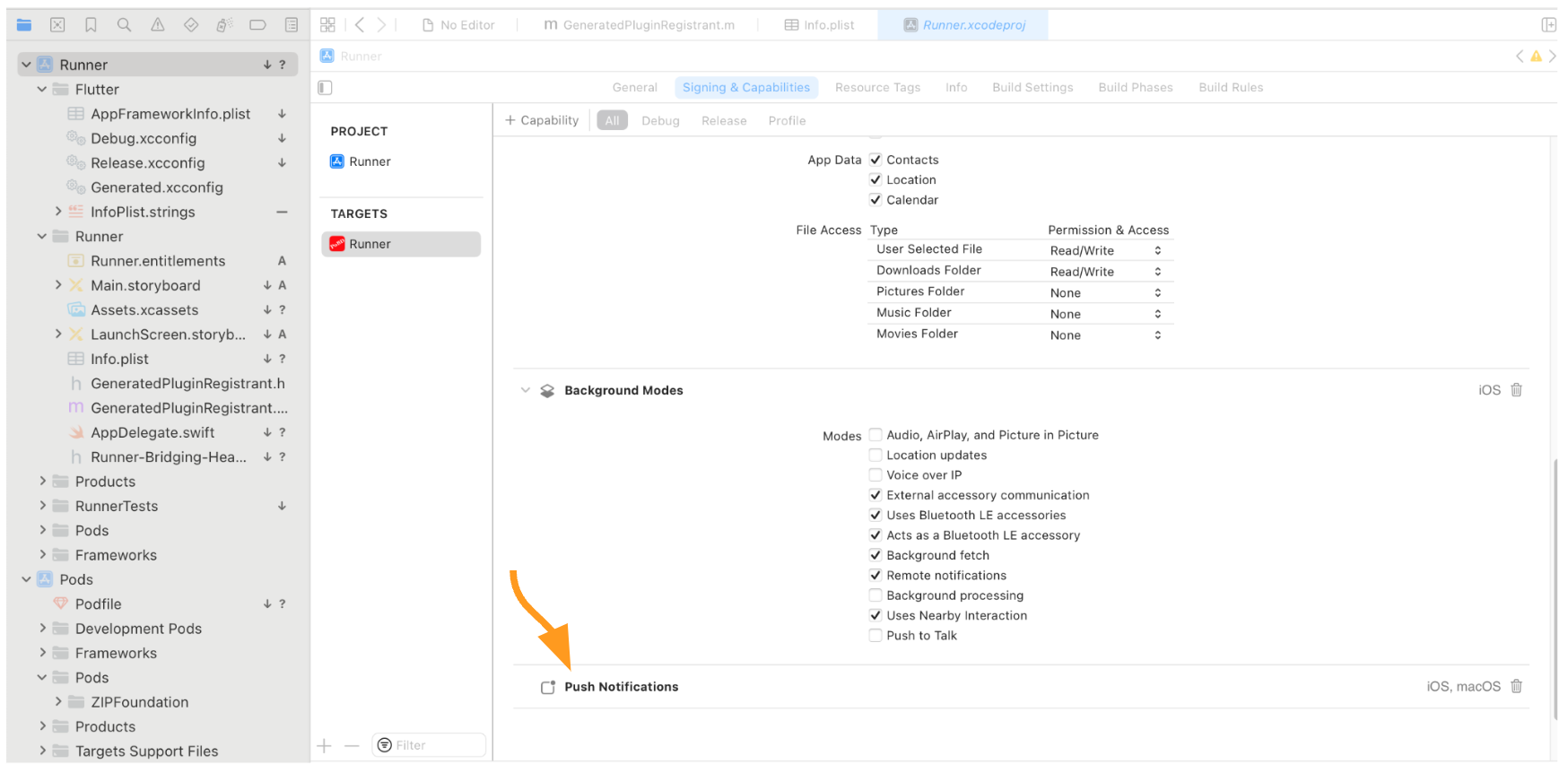Viewport: 1568px width, 773px height.
Task: Disable Remote notifications mode
Action: (x=875, y=576)
